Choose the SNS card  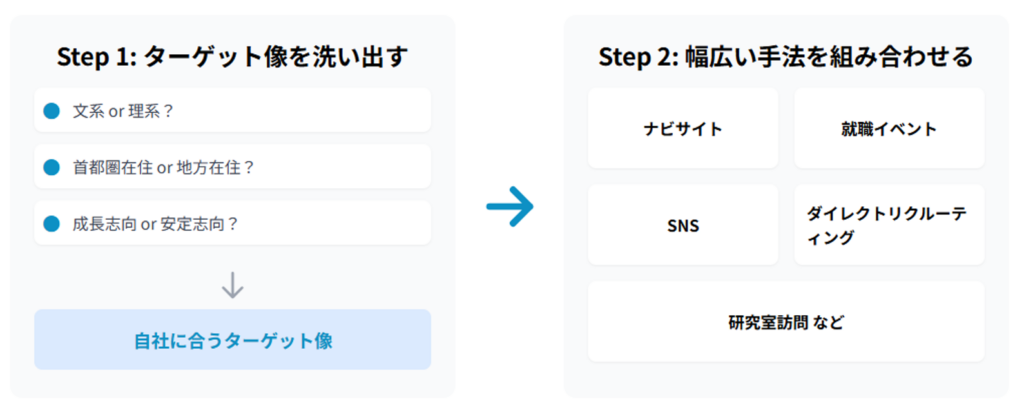tap(683, 225)
